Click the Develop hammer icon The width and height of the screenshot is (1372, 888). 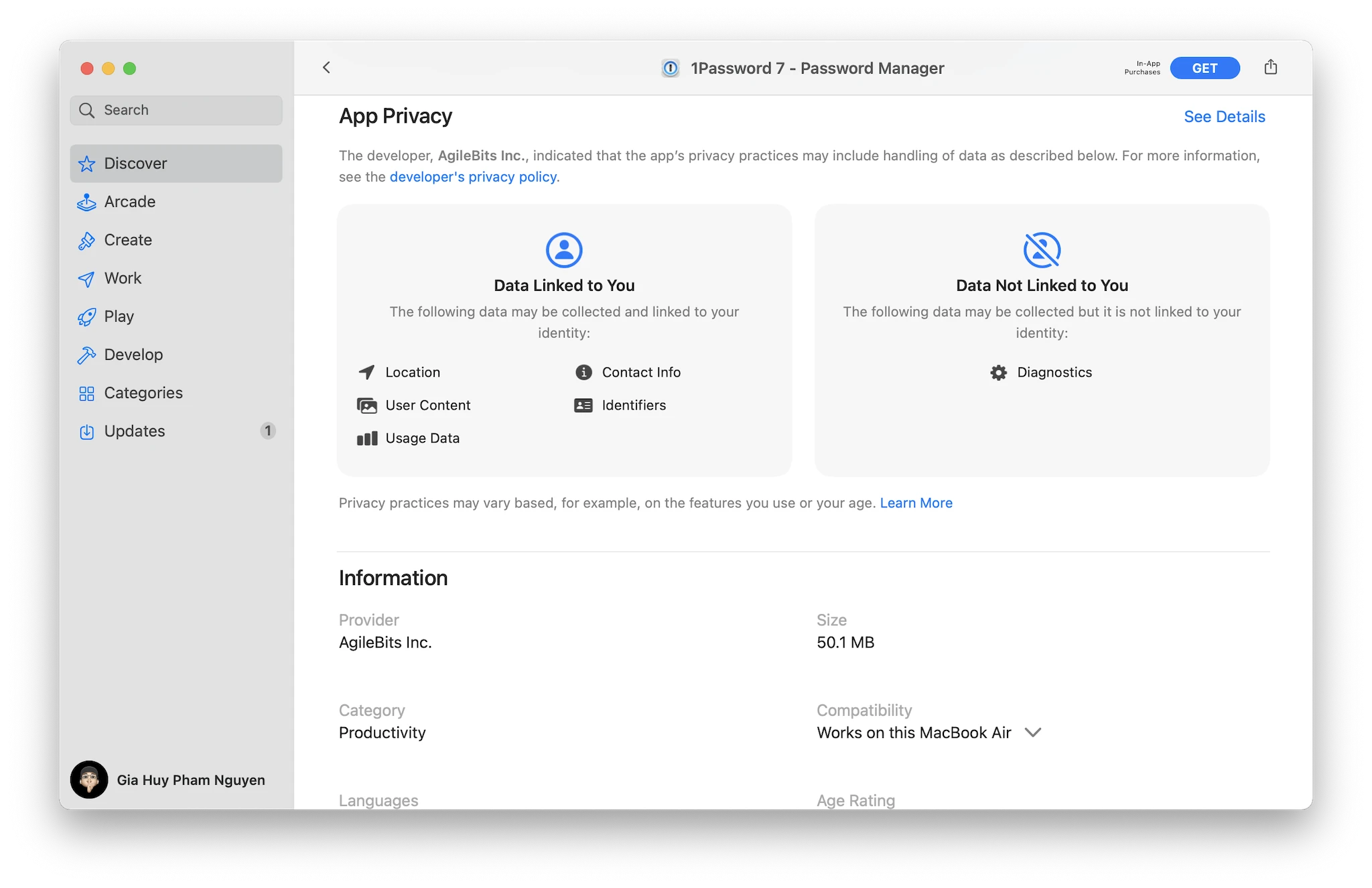[x=86, y=355]
